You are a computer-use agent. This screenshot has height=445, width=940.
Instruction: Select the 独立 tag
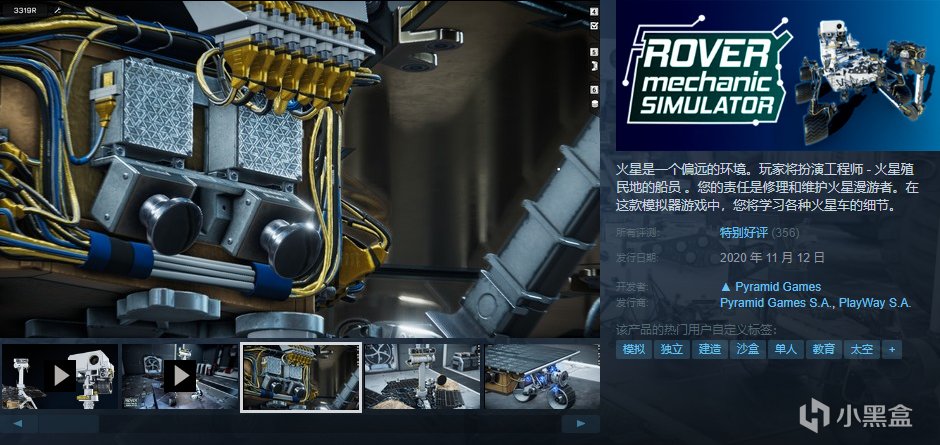coord(671,350)
